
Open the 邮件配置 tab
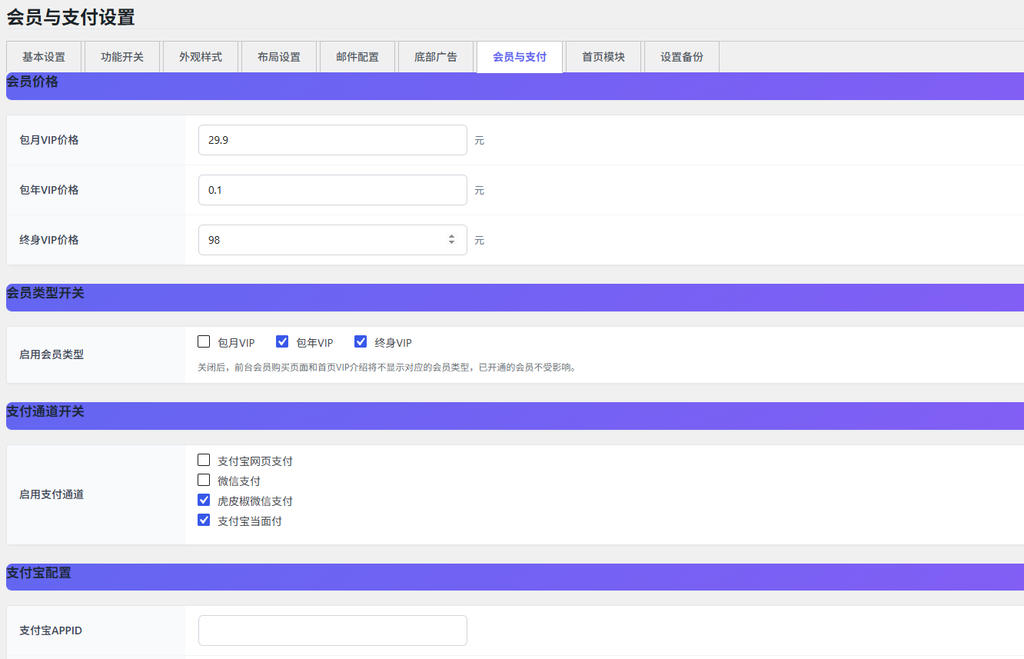point(357,57)
